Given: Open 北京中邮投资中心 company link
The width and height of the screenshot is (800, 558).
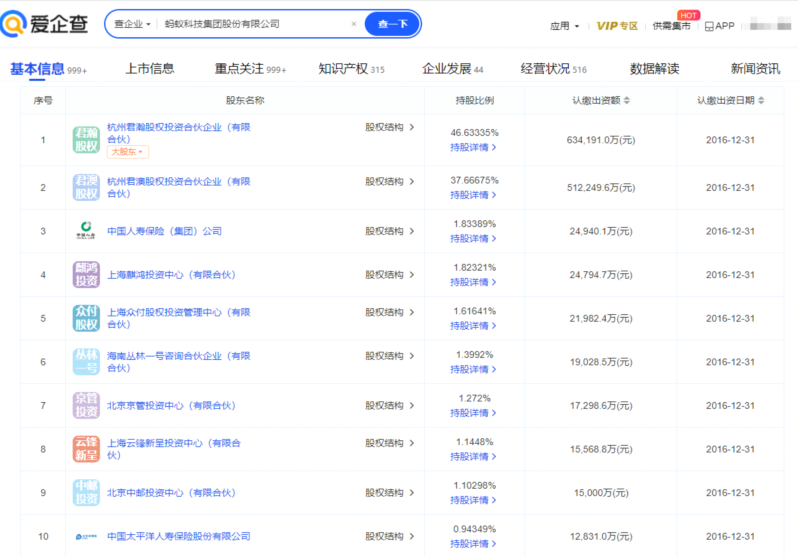Looking at the screenshot, I should [171, 493].
